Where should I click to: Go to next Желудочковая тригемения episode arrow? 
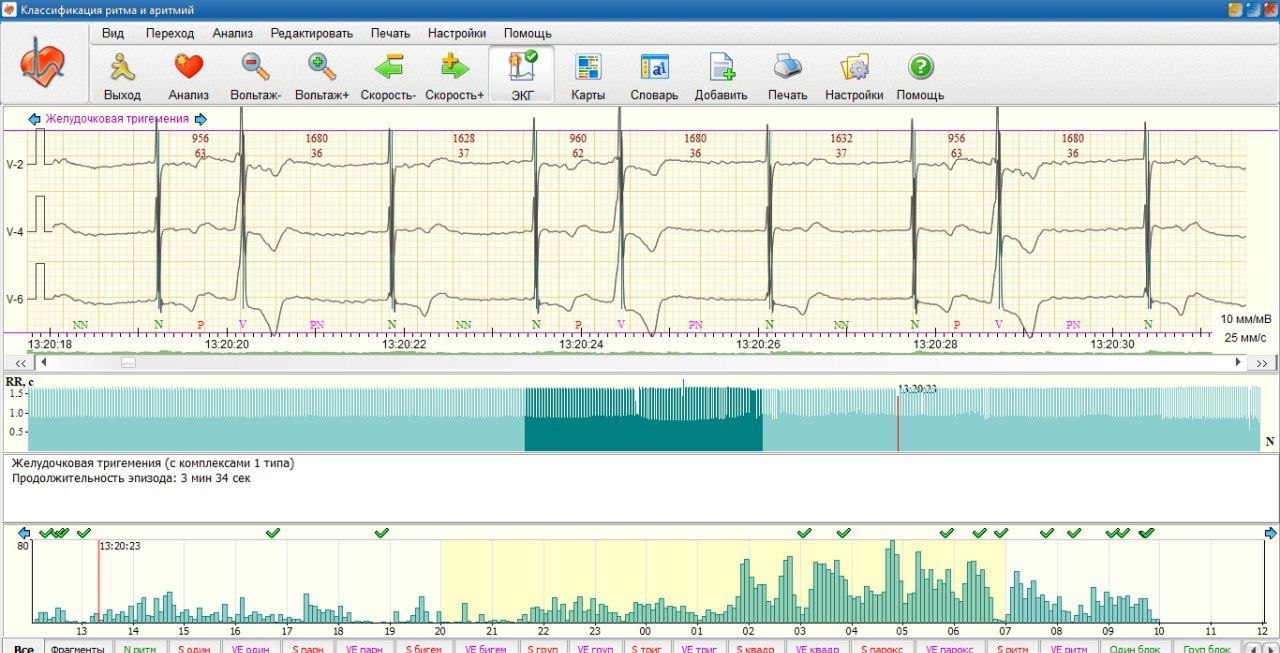tap(201, 119)
